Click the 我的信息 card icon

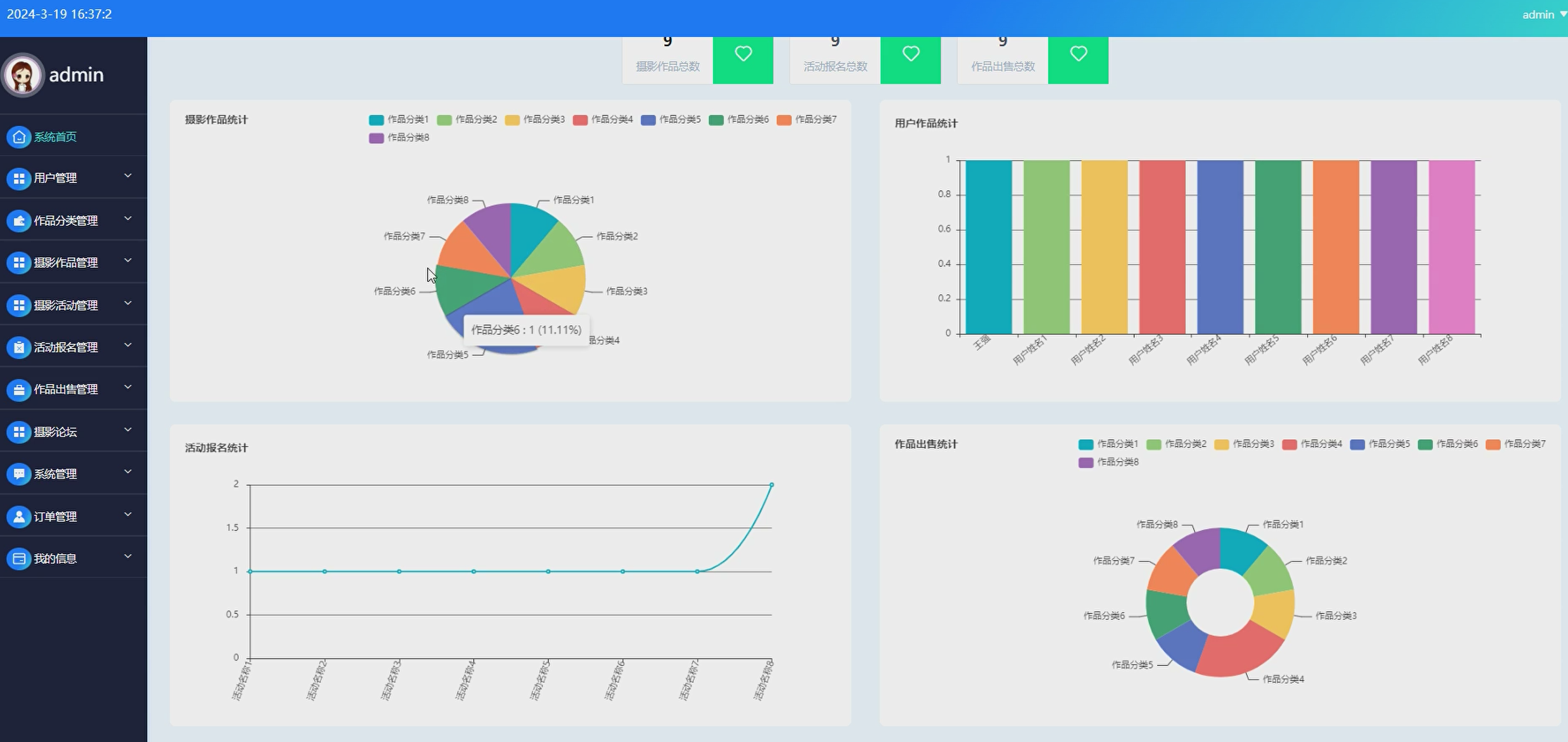[x=19, y=558]
